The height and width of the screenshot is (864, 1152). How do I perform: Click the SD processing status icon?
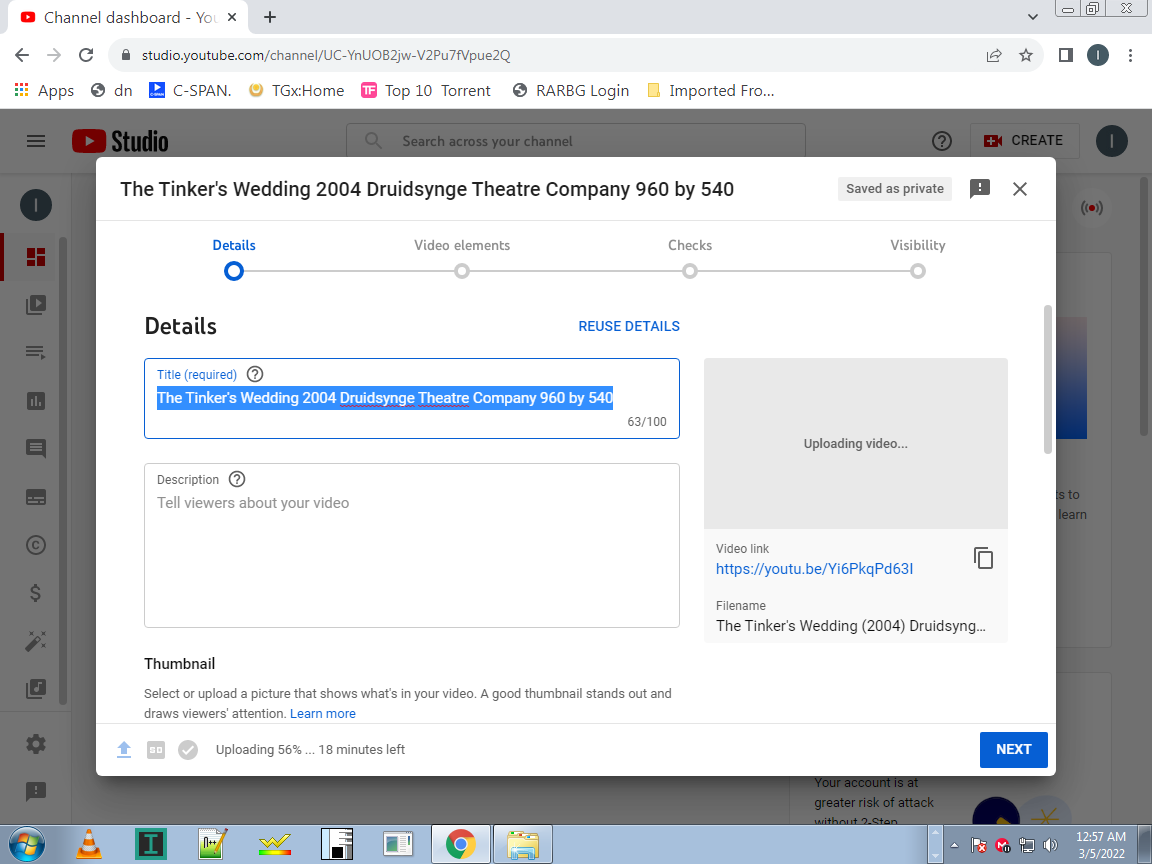(156, 749)
